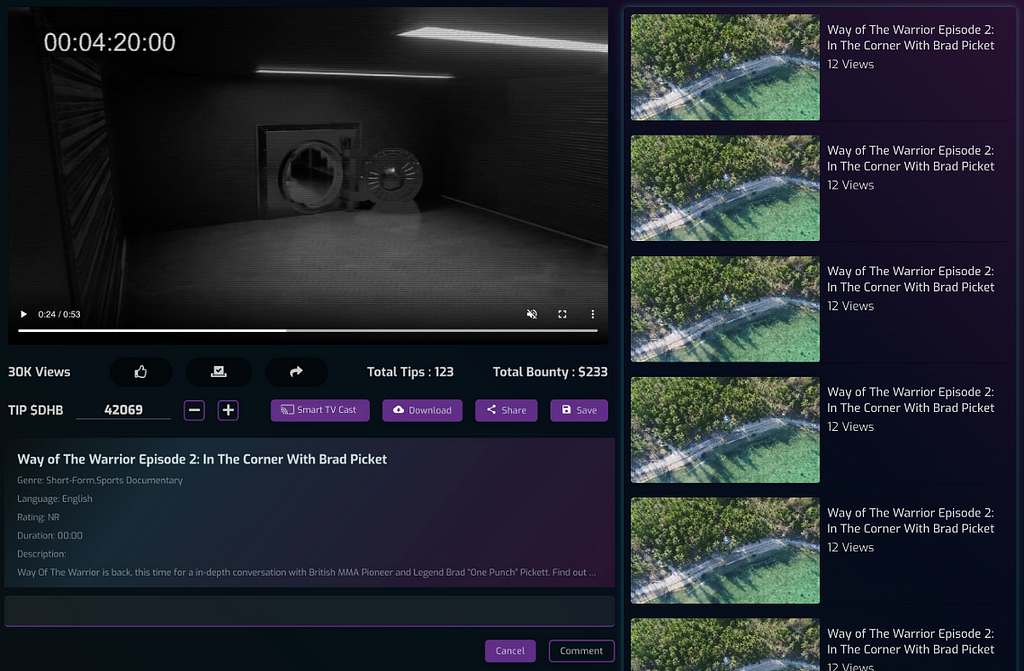The height and width of the screenshot is (671, 1024).
Task: Seek along the video progress bar
Action: [x=308, y=331]
